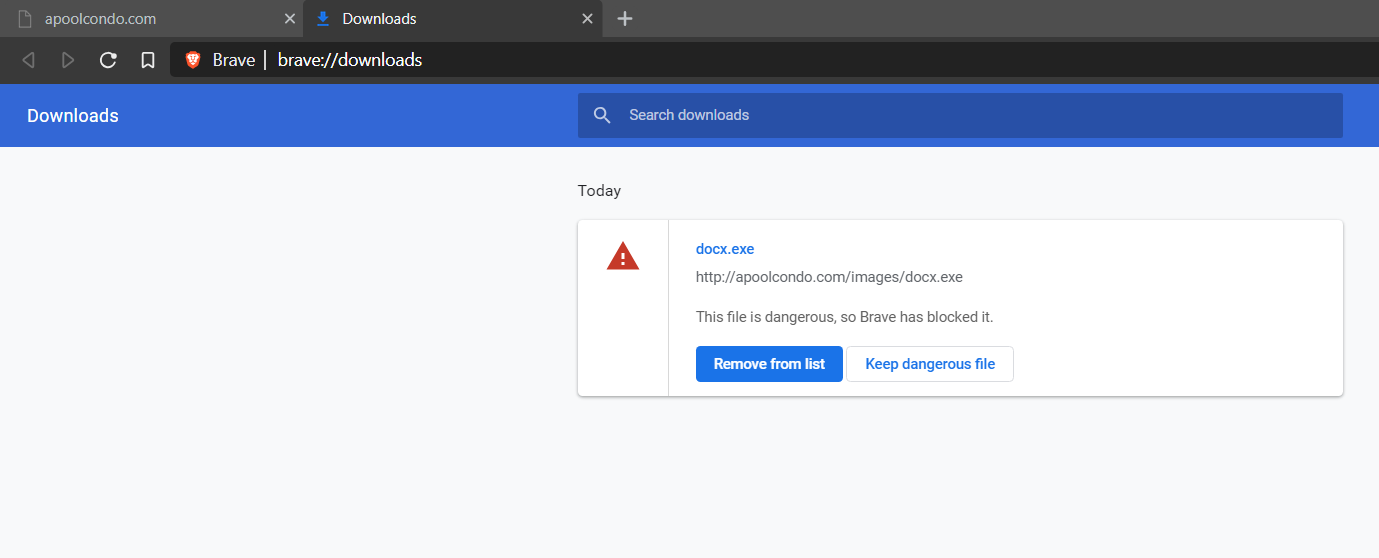This screenshot has width=1379, height=558.
Task: Click the Keep dangerous file button
Action: tap(929, 364)
